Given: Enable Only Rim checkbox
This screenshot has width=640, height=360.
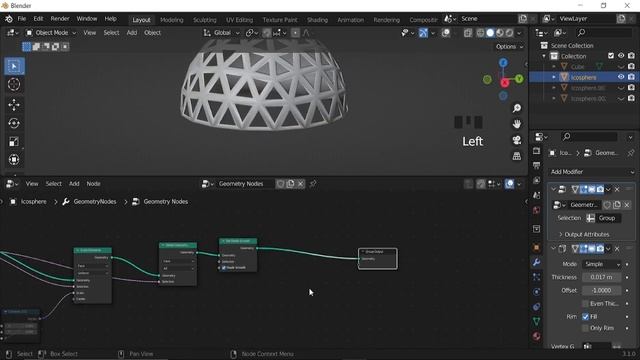Looking at the screenshot, I should pyautogui.click(x=585, y=328).
